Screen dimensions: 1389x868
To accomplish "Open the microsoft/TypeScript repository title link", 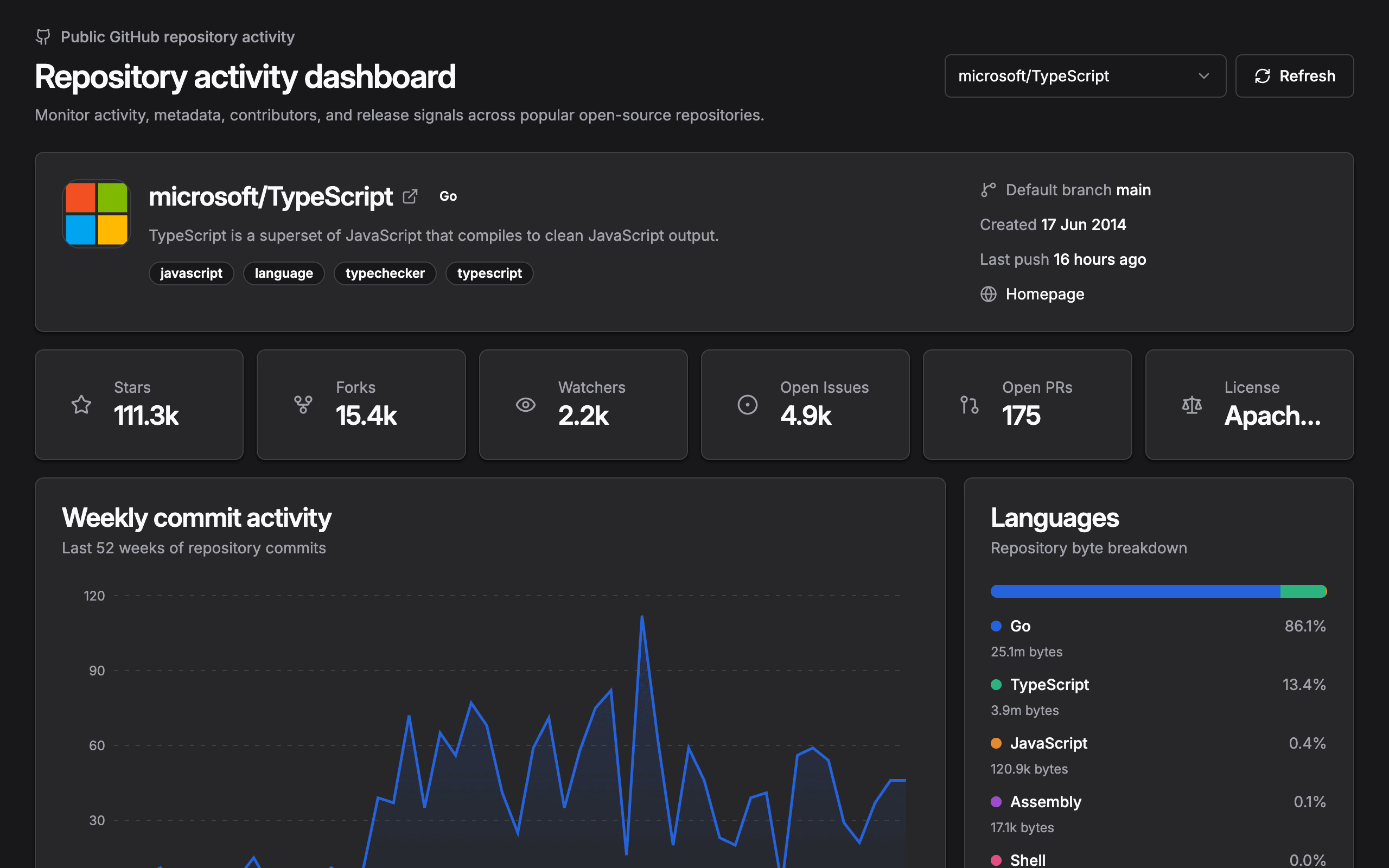I will point(270,196).
